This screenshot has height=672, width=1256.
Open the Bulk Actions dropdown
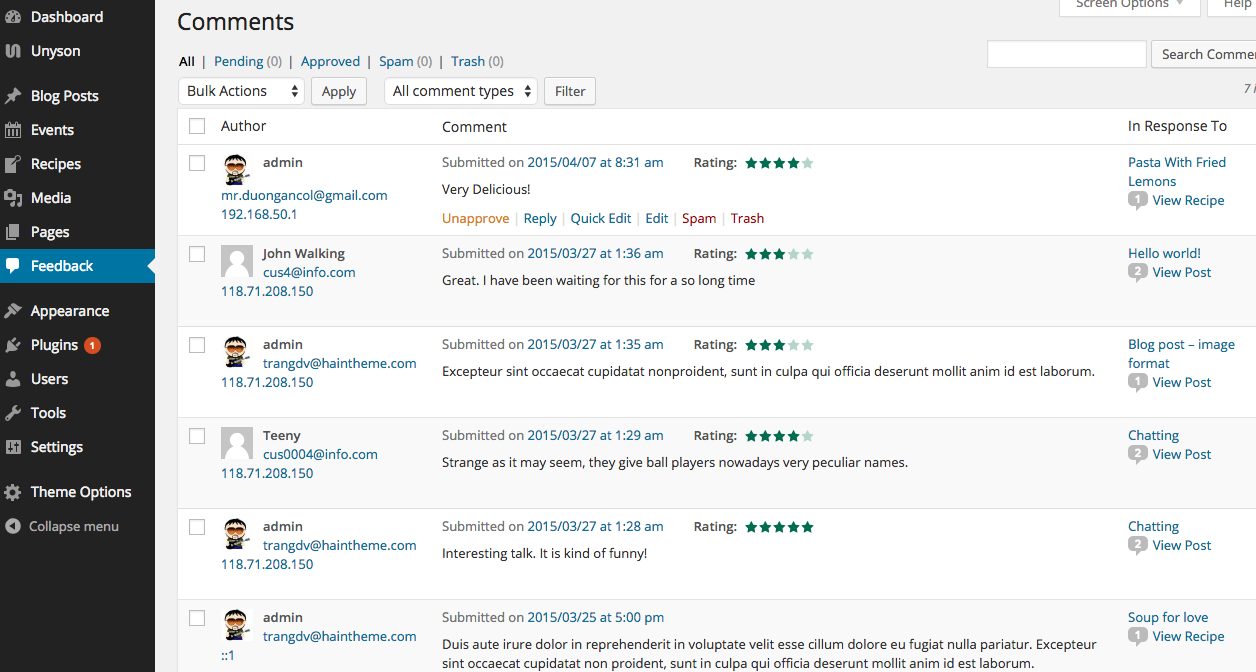[242, 91]
